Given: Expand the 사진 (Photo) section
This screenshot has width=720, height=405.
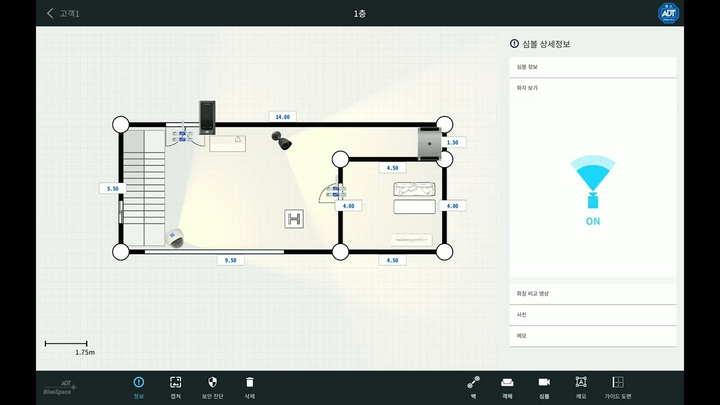Looking at the screenshot, I should click(593, 314).
